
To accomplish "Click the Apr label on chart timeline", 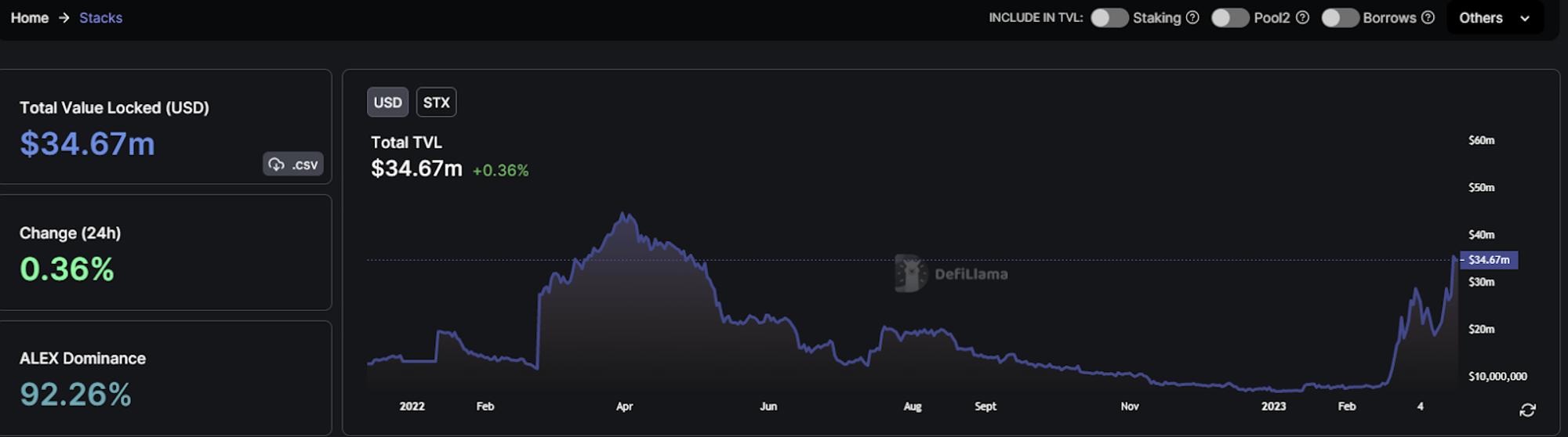I will pos(624,406).
